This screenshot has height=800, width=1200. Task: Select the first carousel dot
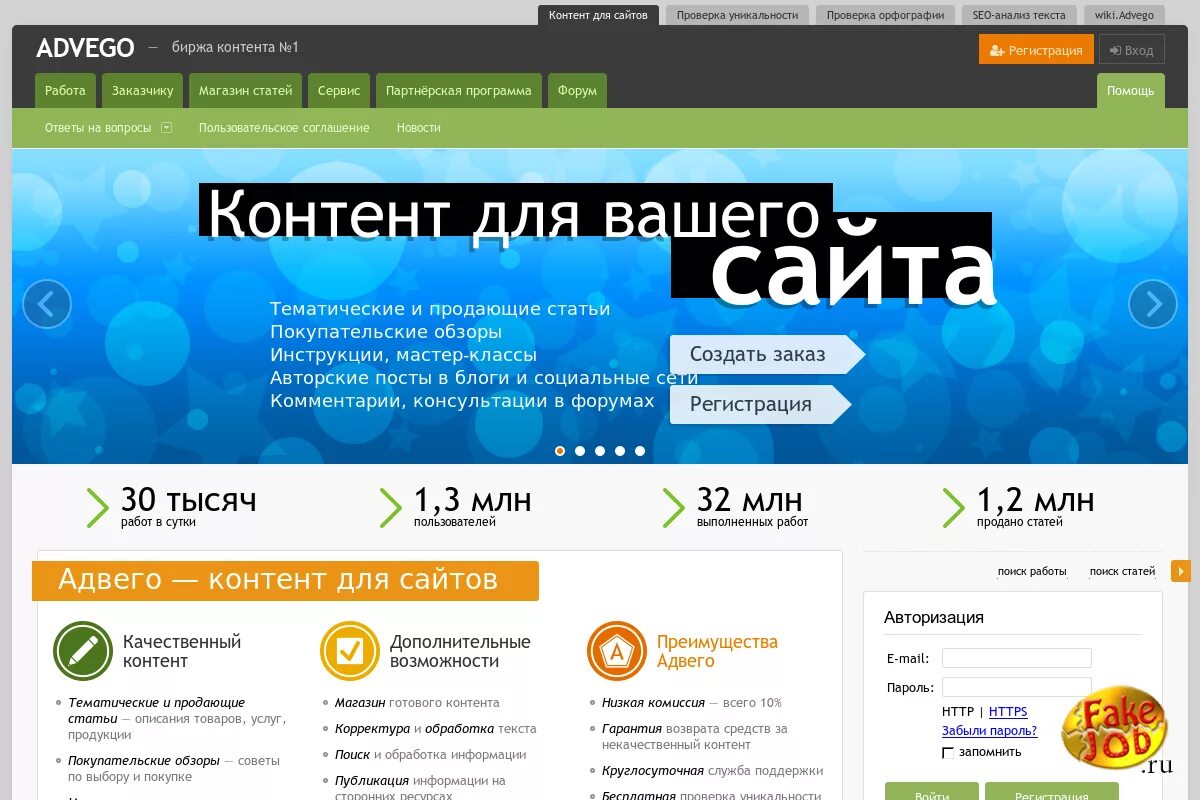(560, 451)
